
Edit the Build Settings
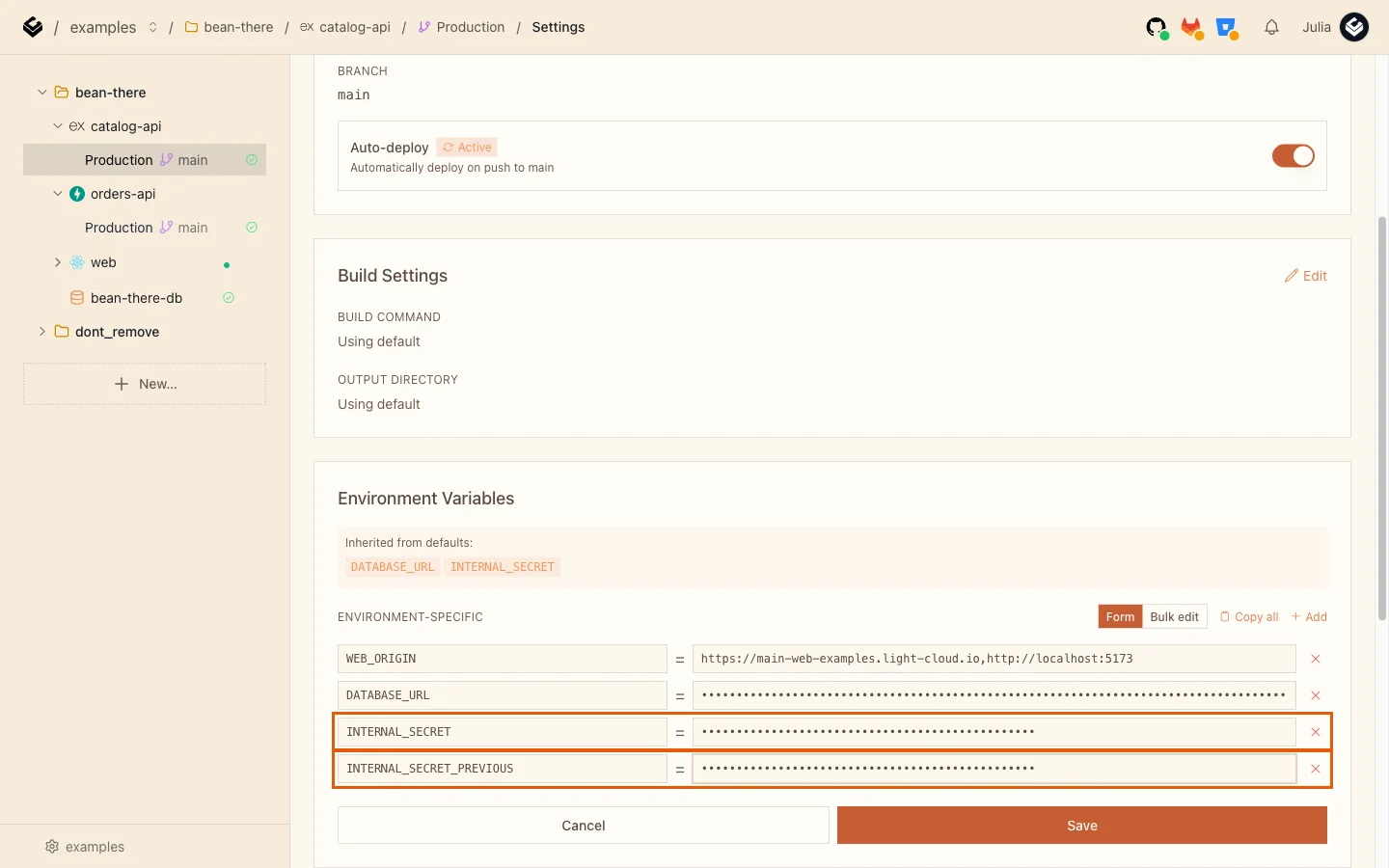(1305, 276)
